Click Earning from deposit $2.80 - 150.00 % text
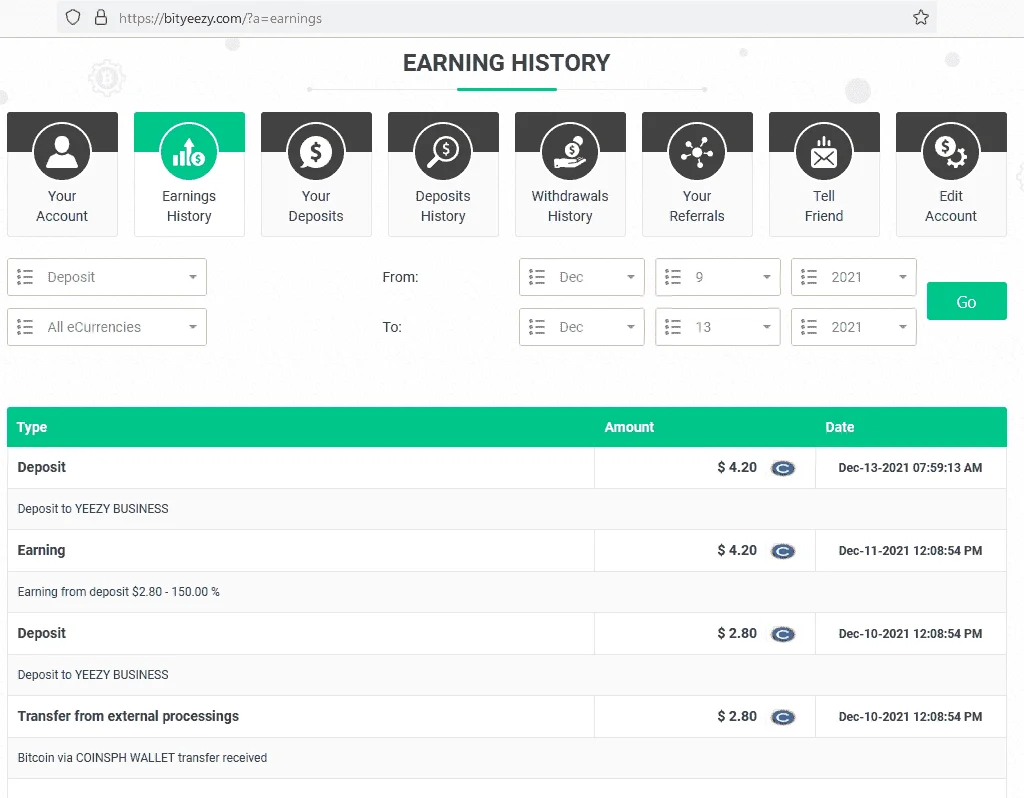Viewport: 1024px width, 798px height. point(118,592)
